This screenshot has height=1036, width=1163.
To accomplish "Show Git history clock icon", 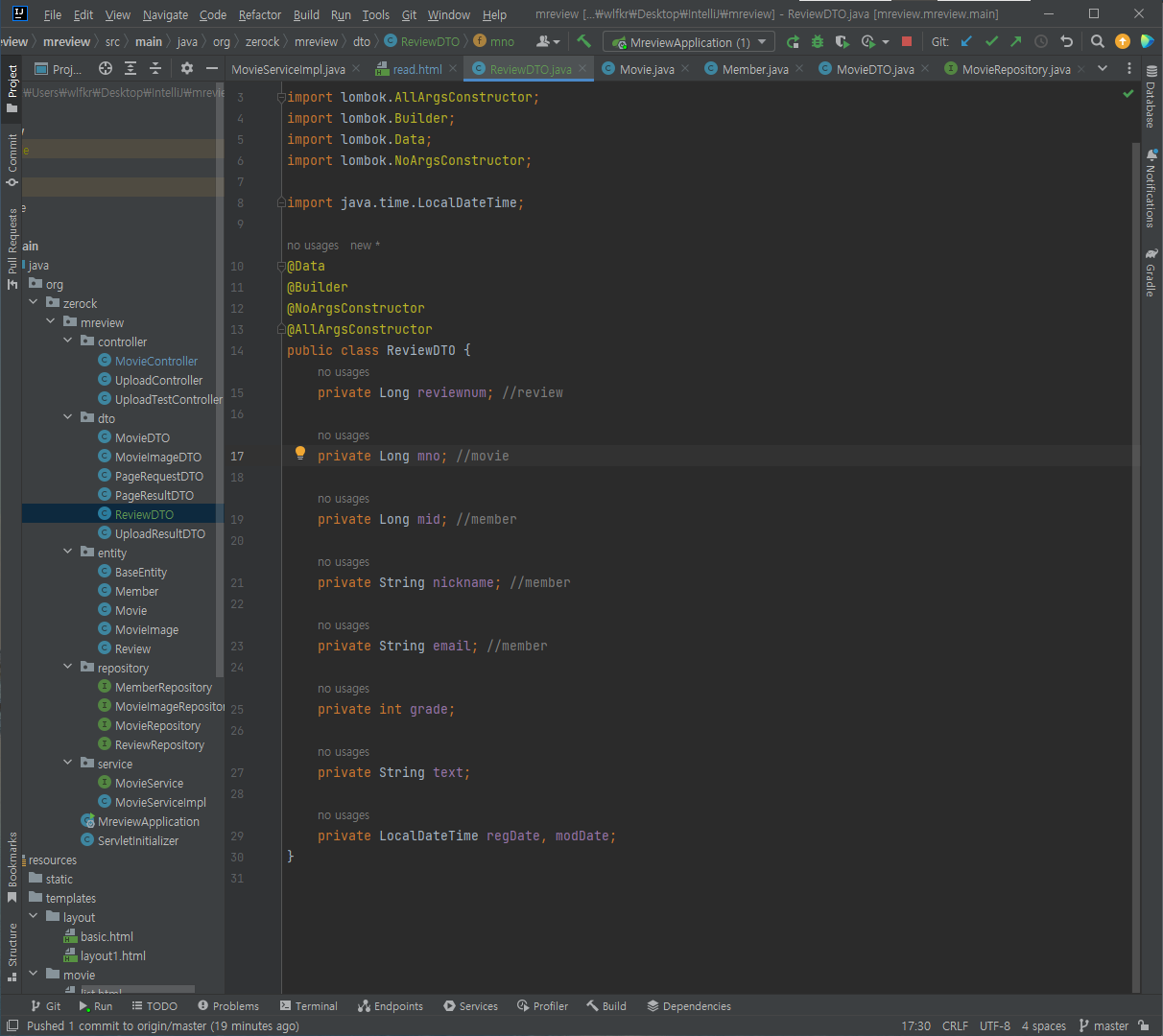I will tap(1041, 41).
